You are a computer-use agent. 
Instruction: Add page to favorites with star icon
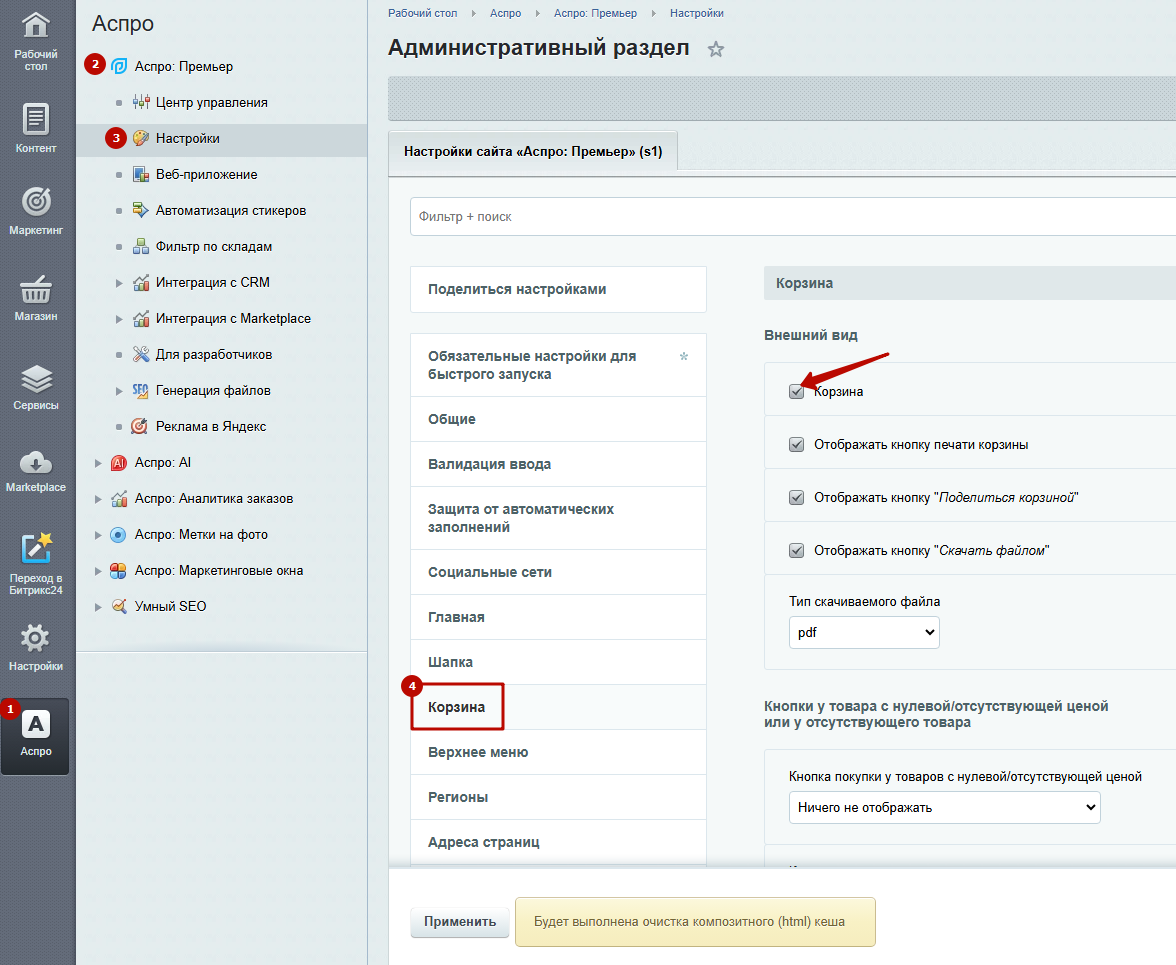click(716, 49)
